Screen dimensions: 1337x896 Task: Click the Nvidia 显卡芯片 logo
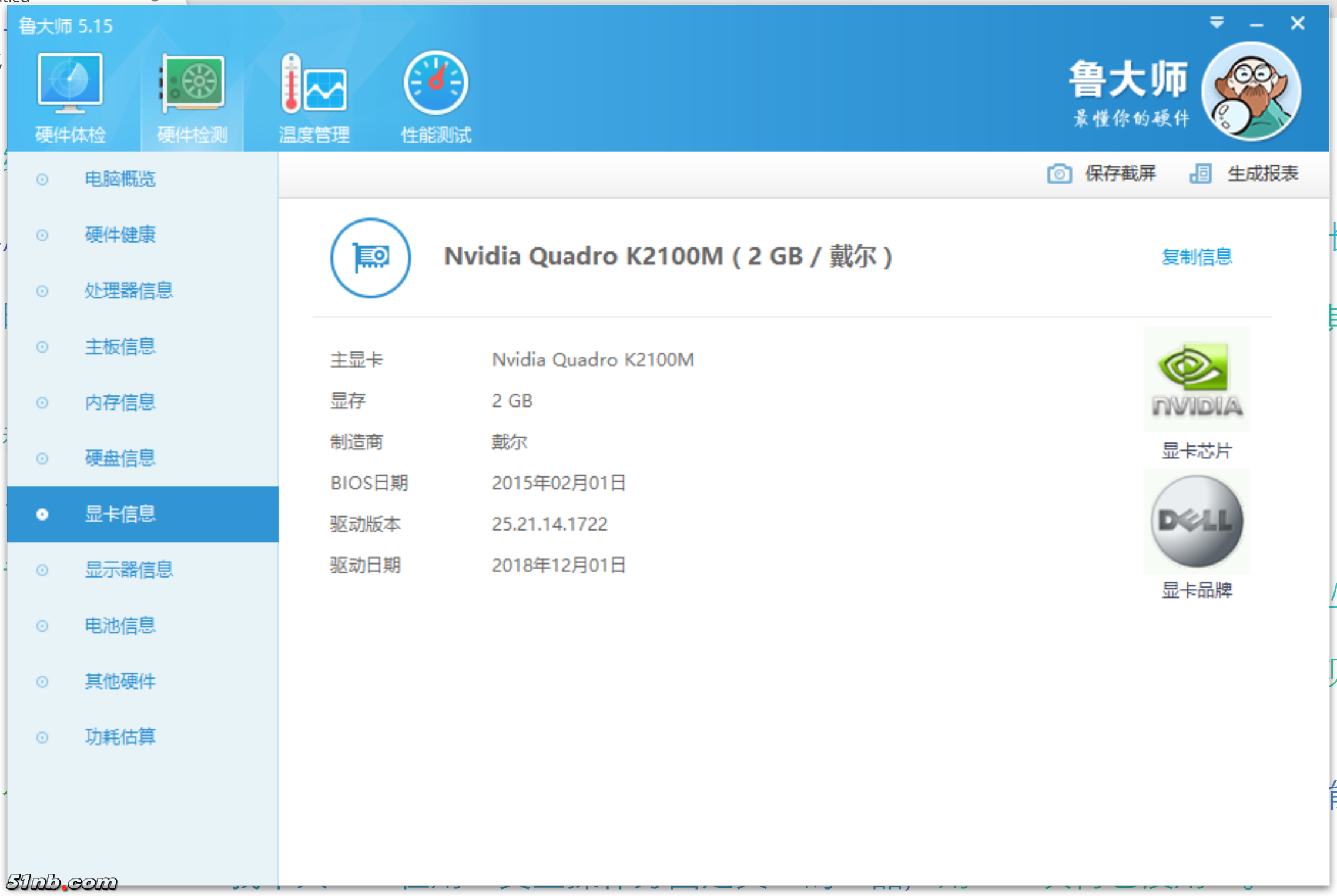(x=1197, y=380)
